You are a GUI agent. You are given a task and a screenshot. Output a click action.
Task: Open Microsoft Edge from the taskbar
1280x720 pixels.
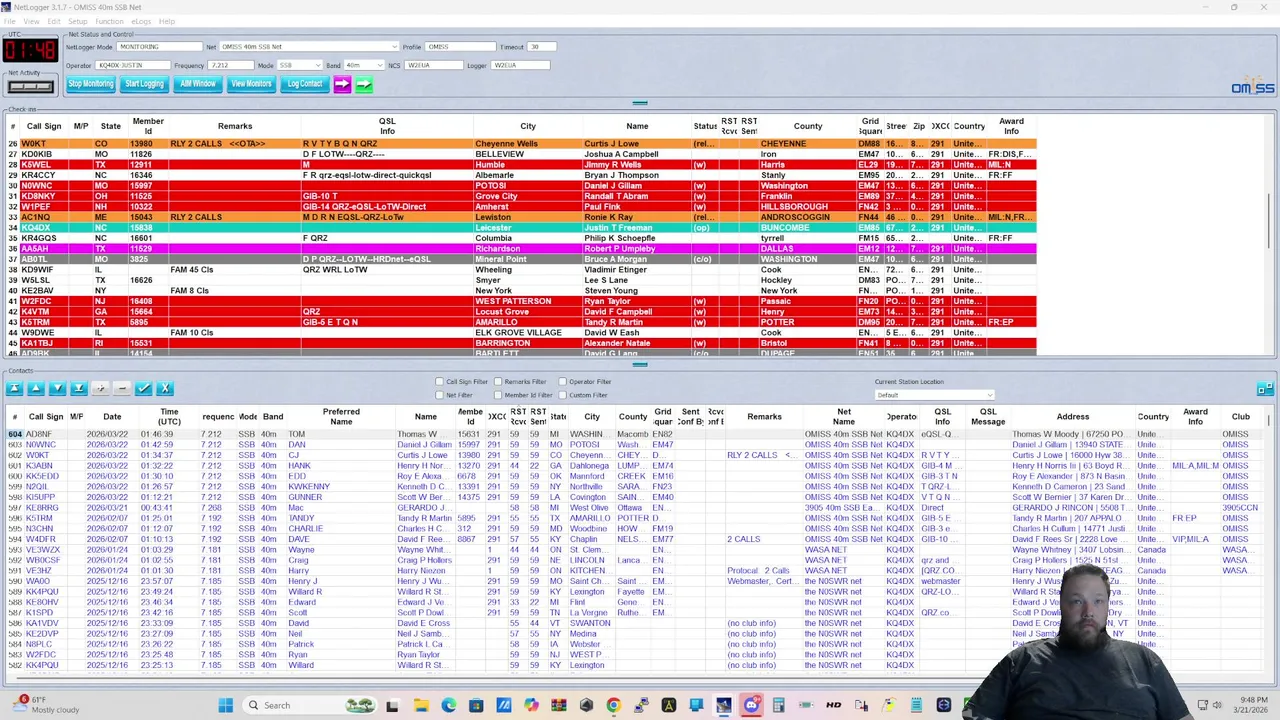(x=448, y=705)
